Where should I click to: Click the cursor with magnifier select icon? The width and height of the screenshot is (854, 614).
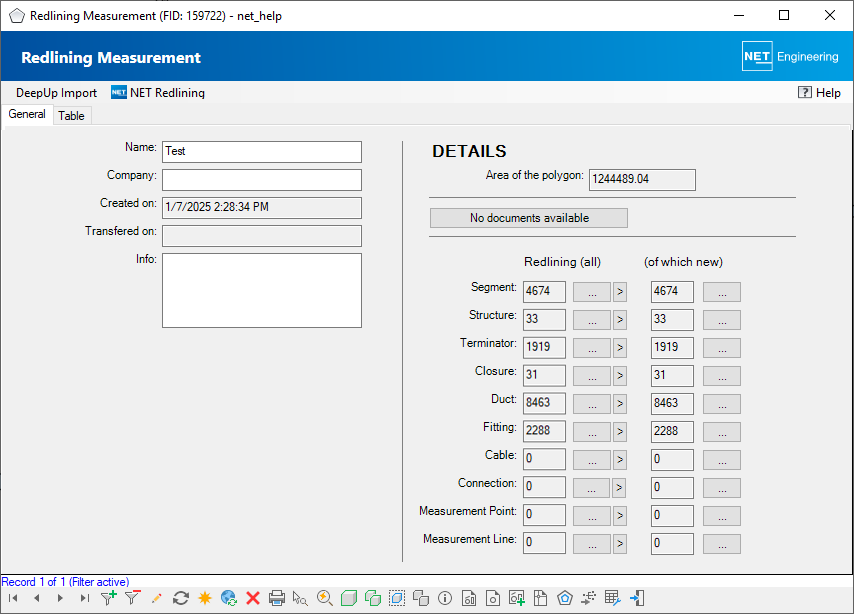point(300,598)
